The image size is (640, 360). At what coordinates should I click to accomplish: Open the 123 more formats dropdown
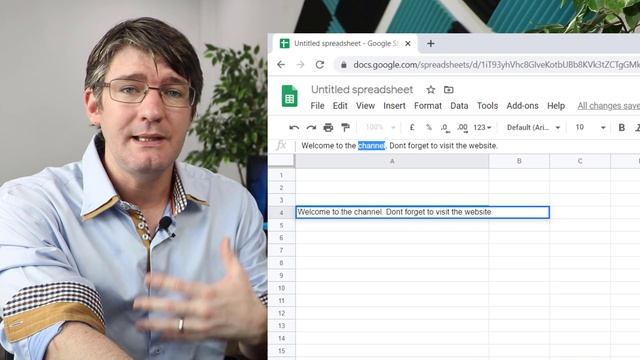482,127
